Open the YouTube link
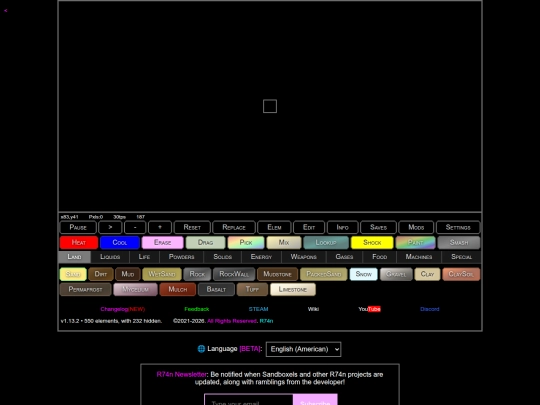The image size is (540, 405). coord(370,309)
